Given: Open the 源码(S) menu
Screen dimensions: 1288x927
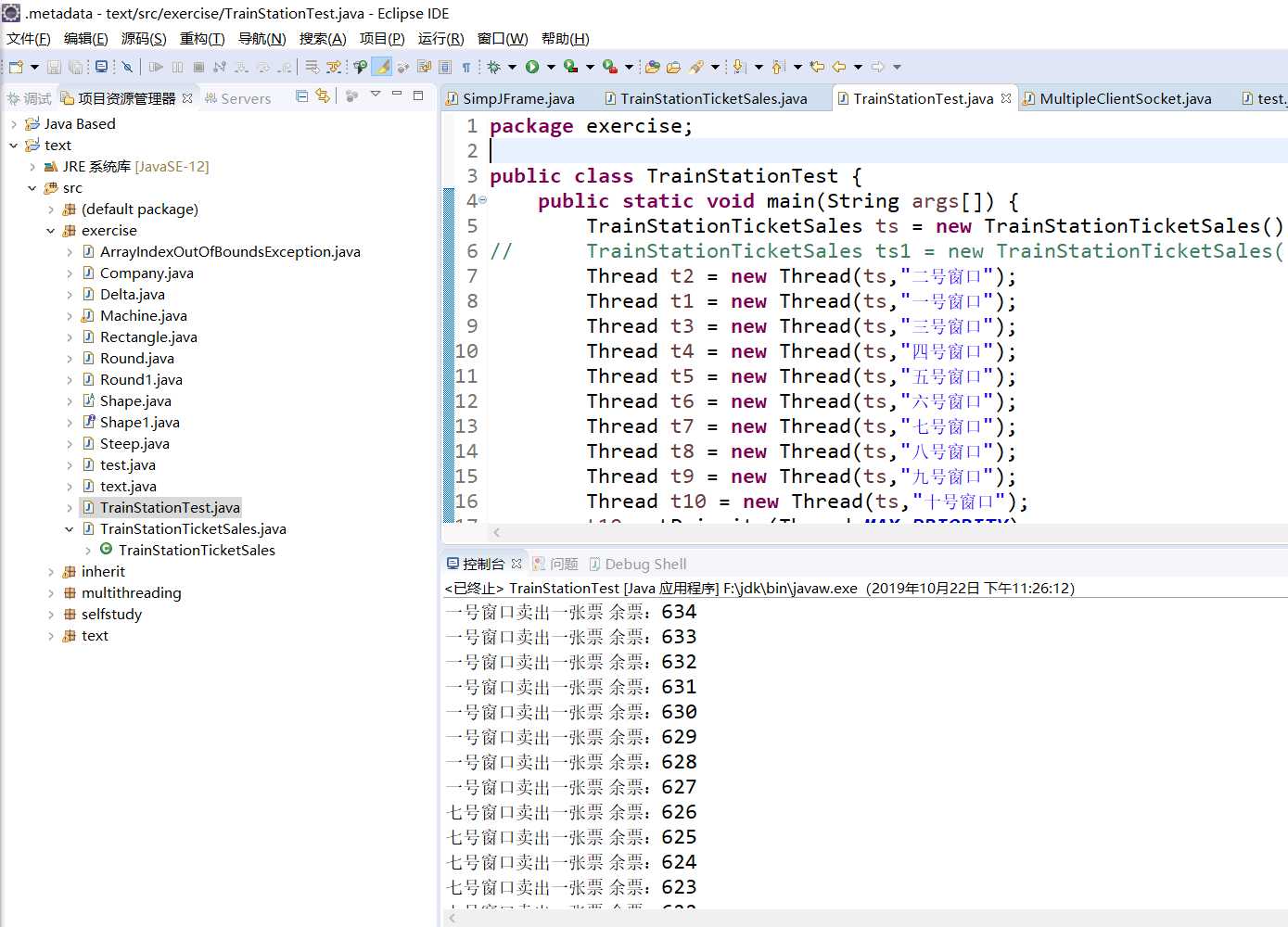Looking at the screenshot, I should [144, 39].
